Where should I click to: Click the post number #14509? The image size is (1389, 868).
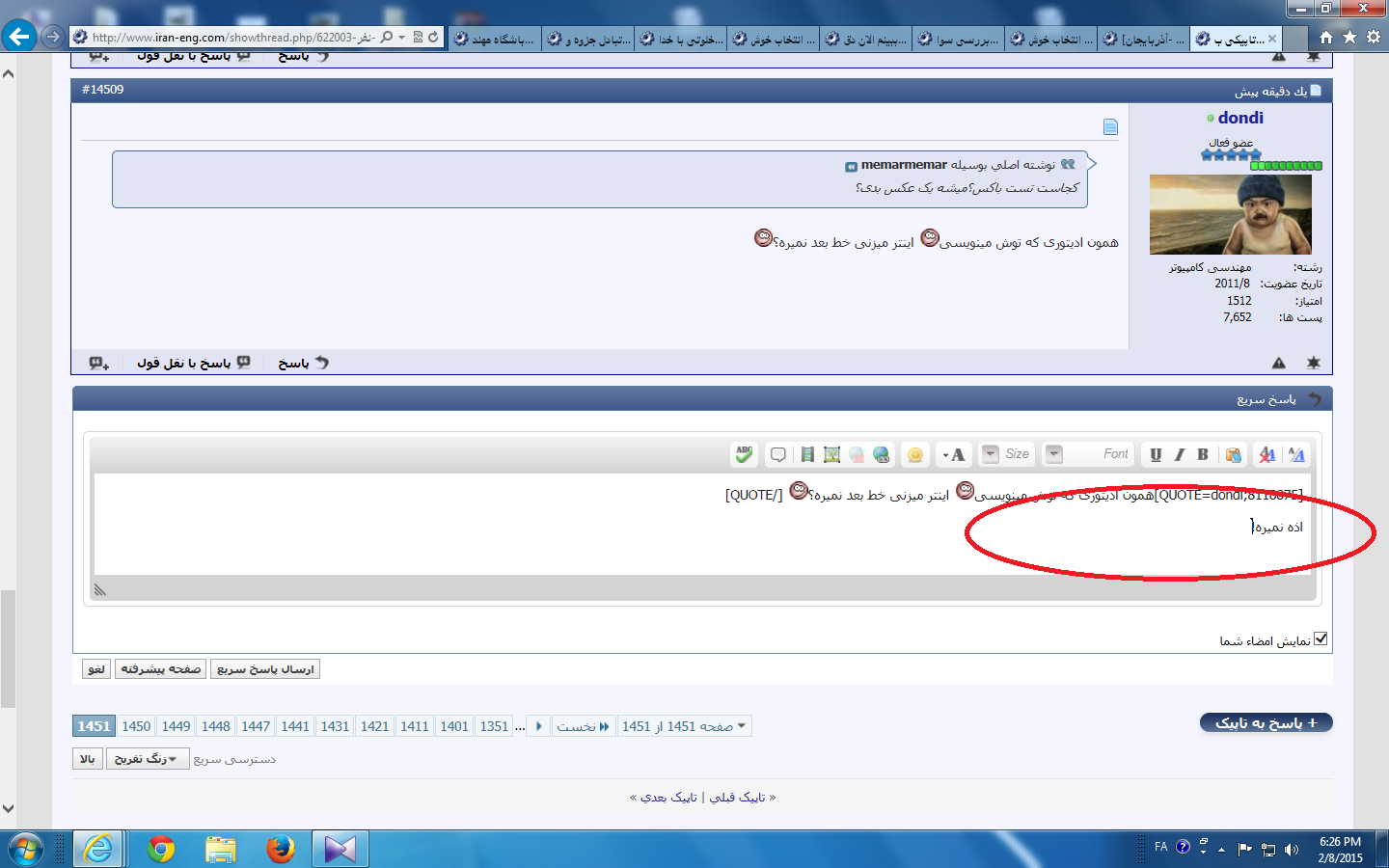pos(103,90)
